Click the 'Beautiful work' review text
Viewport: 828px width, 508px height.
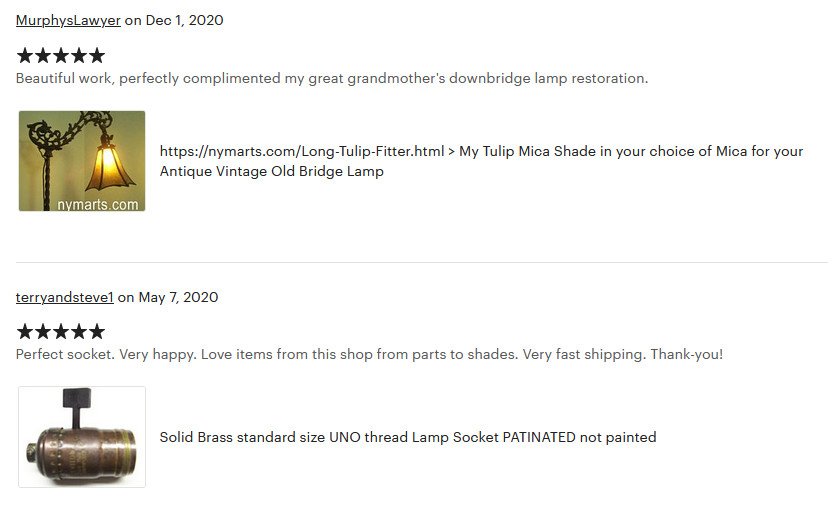pos(332,78)
